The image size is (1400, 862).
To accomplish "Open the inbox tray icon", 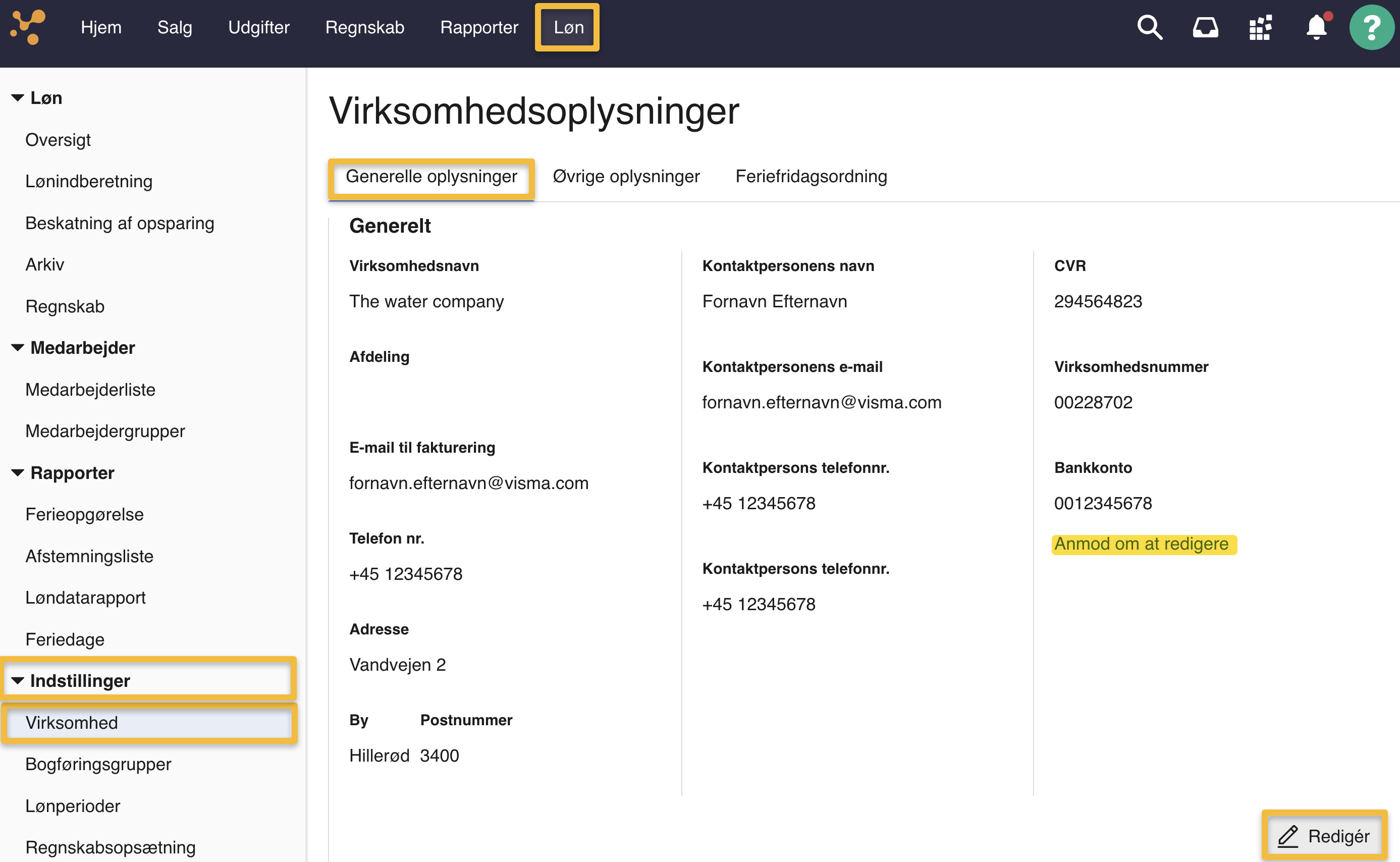I will click(1205, 27).
